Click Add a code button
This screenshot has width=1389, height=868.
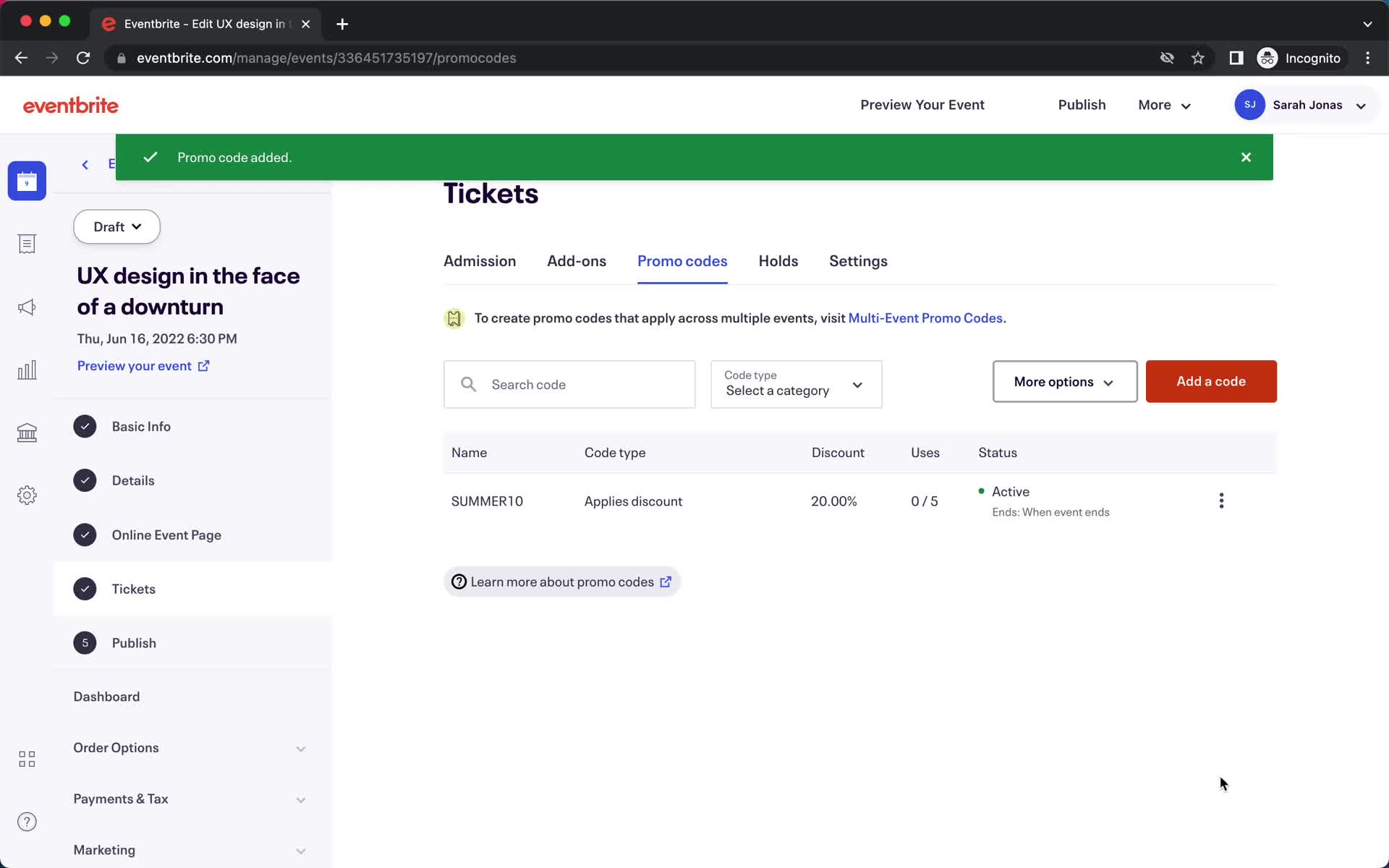click(1211, 381)
